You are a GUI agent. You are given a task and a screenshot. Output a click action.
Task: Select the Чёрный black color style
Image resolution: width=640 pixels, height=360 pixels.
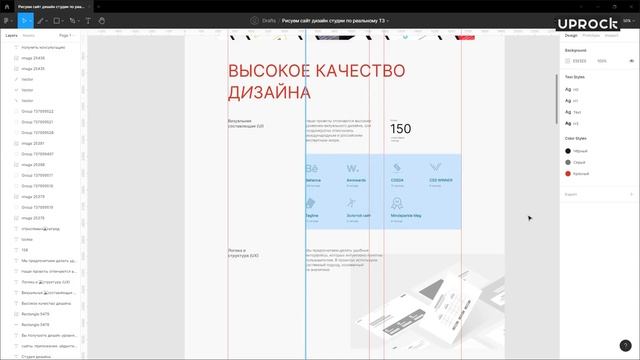tap(576, 151)
